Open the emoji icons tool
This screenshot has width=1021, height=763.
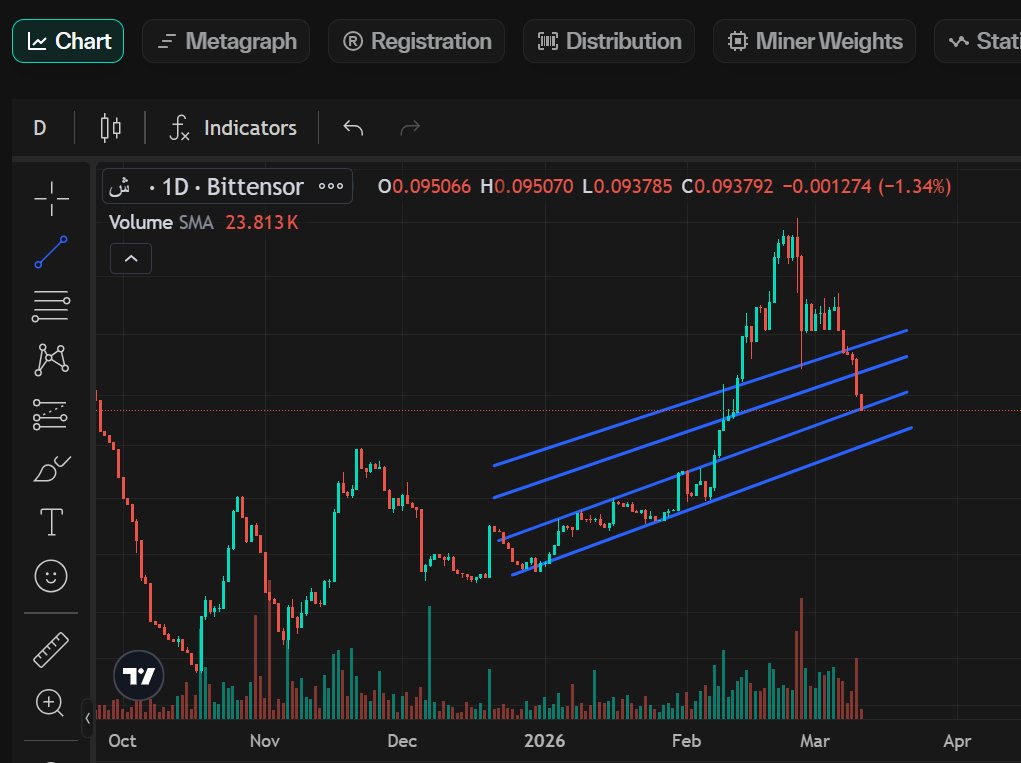[51, 576]
